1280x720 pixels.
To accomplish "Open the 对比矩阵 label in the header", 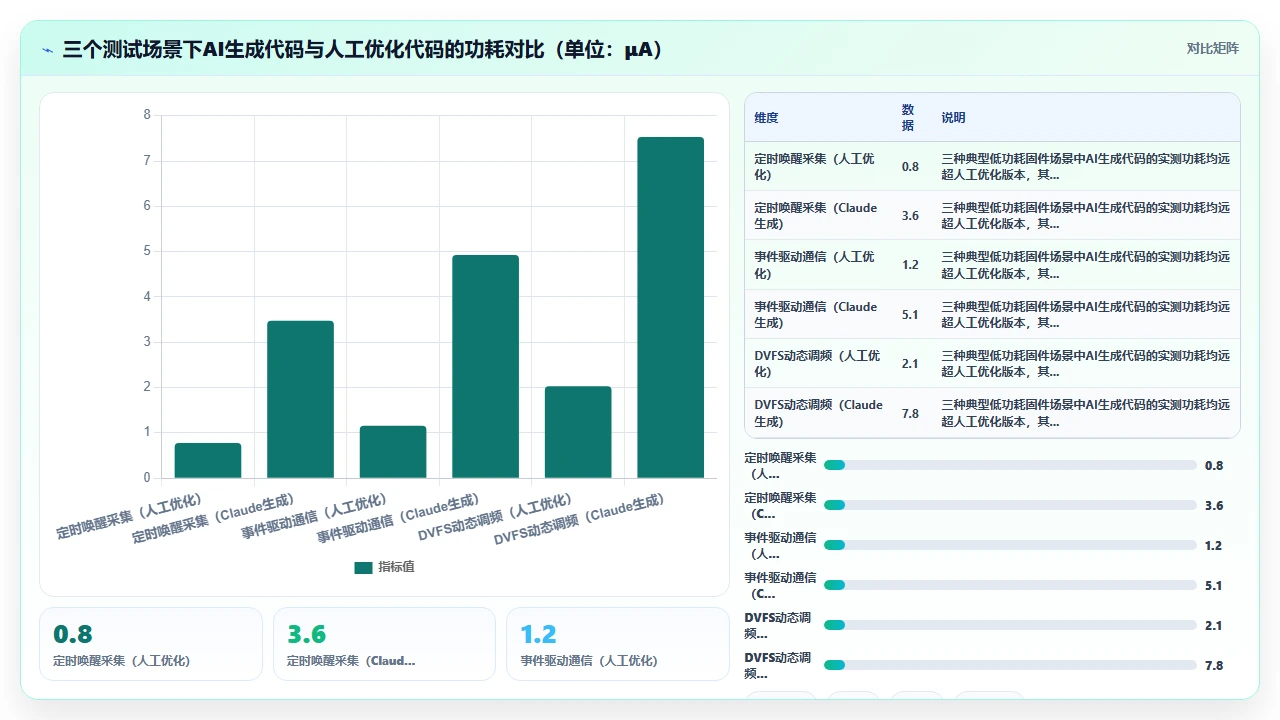I will pyautogui.click(x=1212, y=48).
